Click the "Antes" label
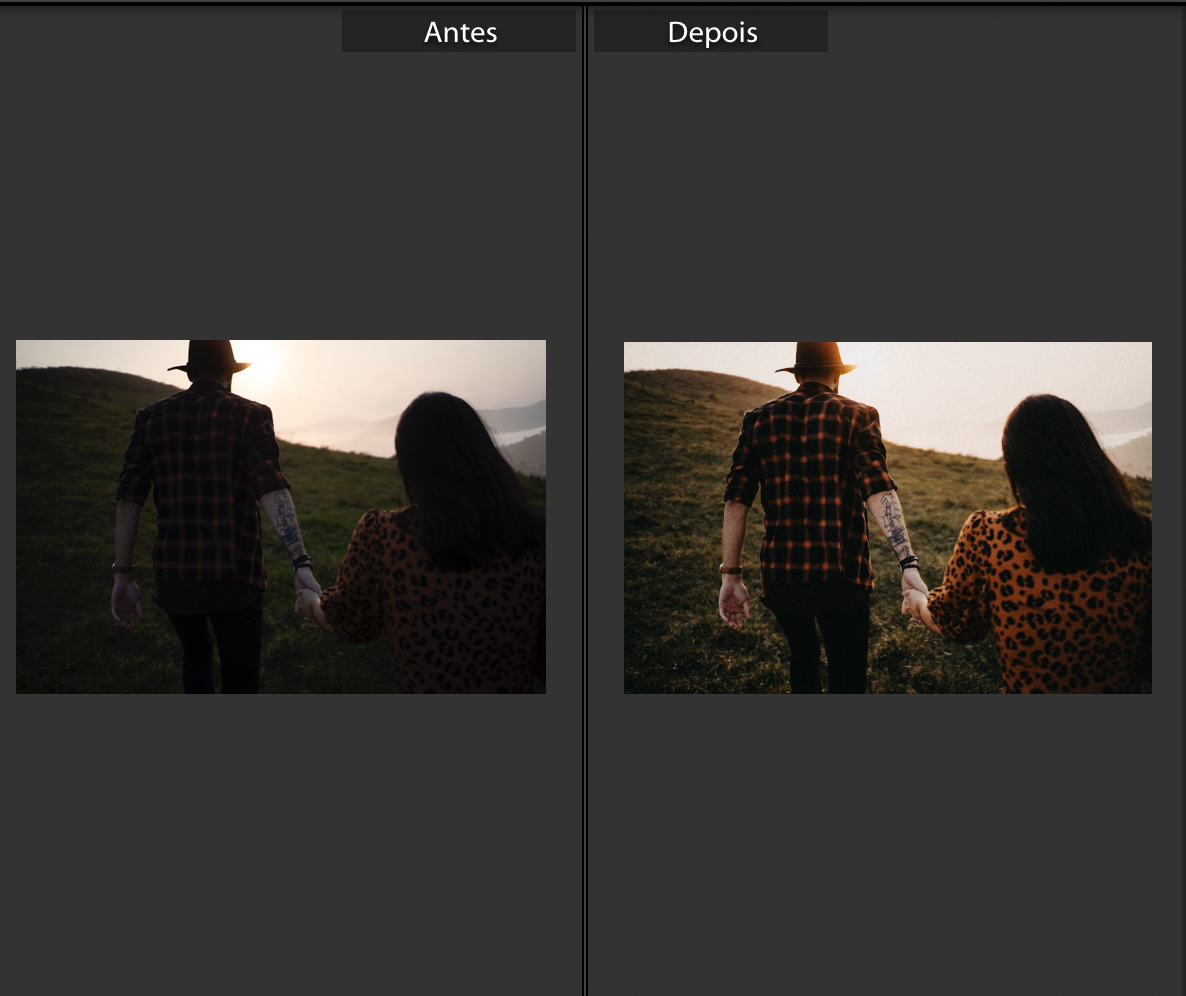Viewport: 1186px width, 996px height. point(459,32)
